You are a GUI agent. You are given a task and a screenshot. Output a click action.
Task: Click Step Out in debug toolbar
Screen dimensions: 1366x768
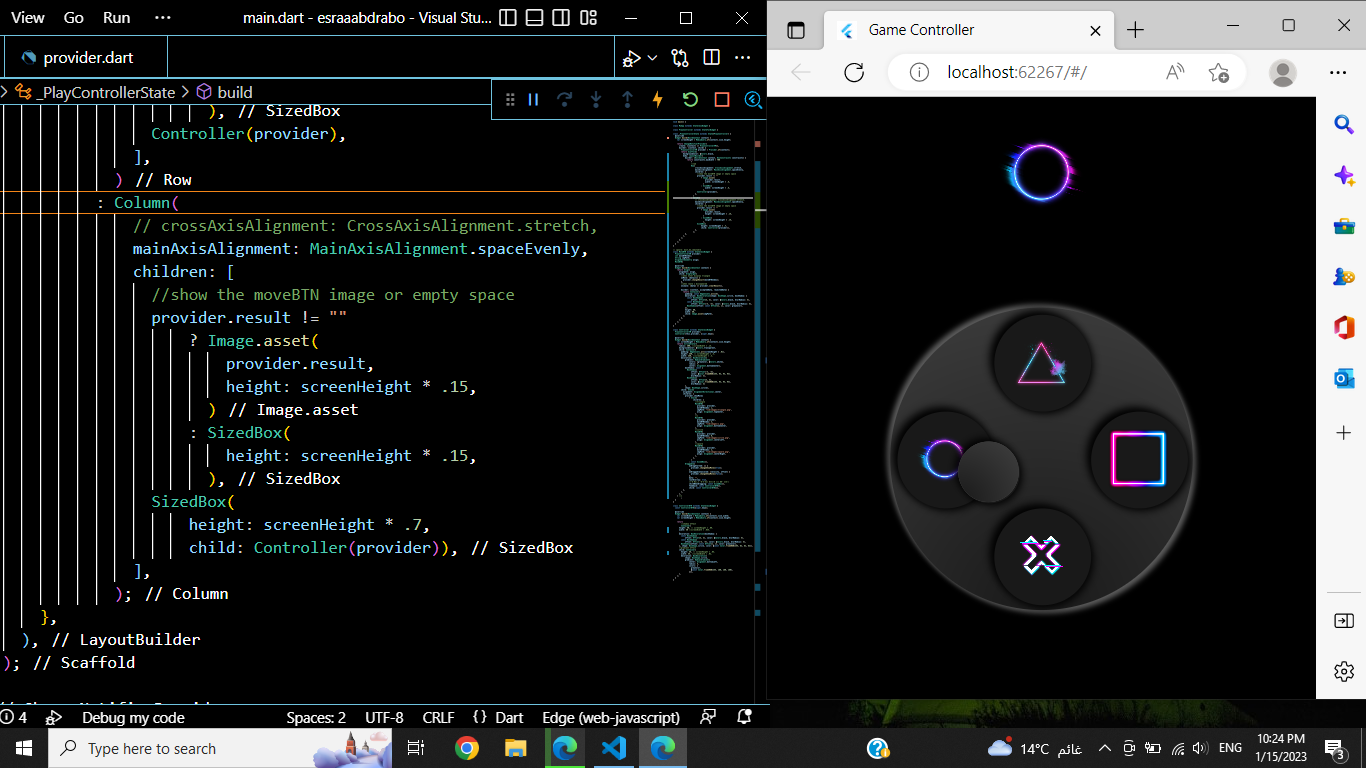tap(627, 99)
